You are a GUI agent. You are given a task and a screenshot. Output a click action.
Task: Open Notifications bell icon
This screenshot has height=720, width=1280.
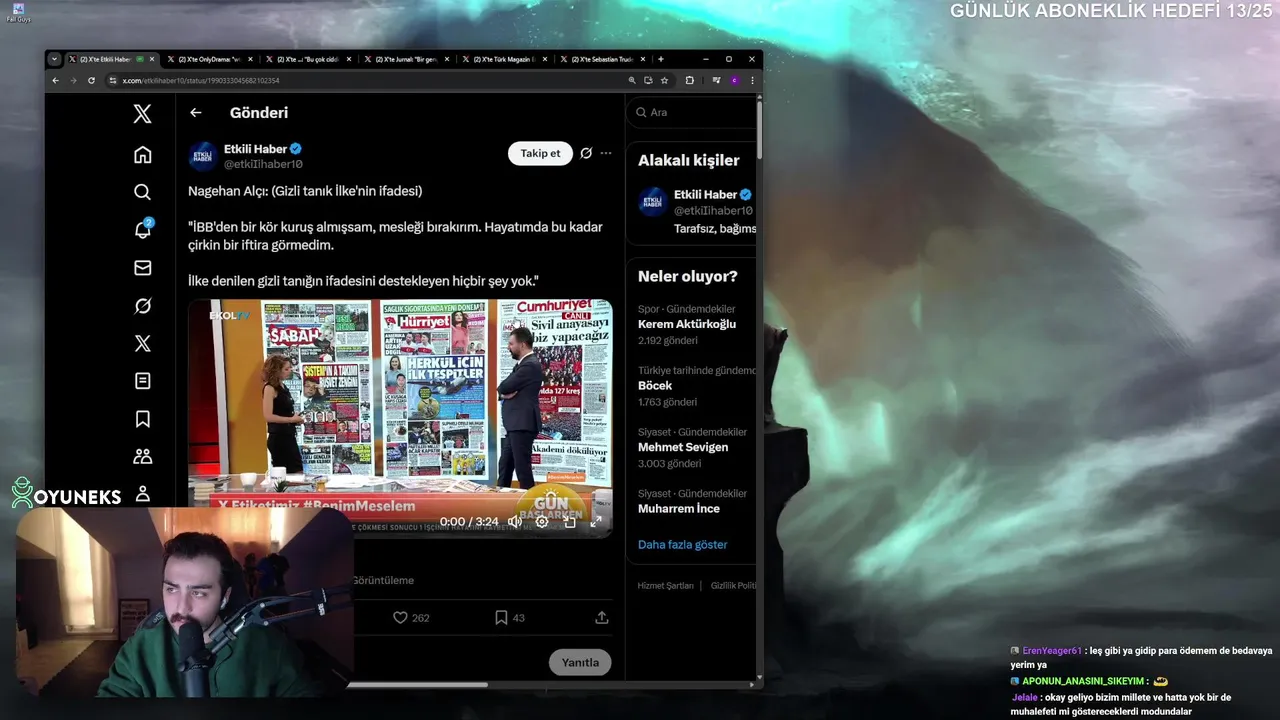[x=142, y=230]
